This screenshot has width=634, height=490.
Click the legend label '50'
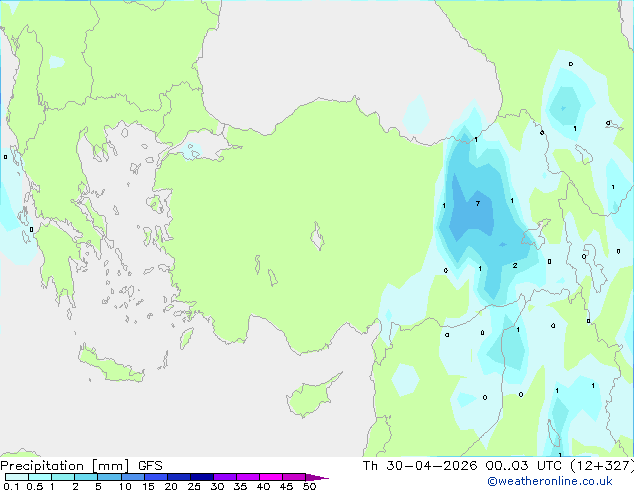click(x=309, y=486)
